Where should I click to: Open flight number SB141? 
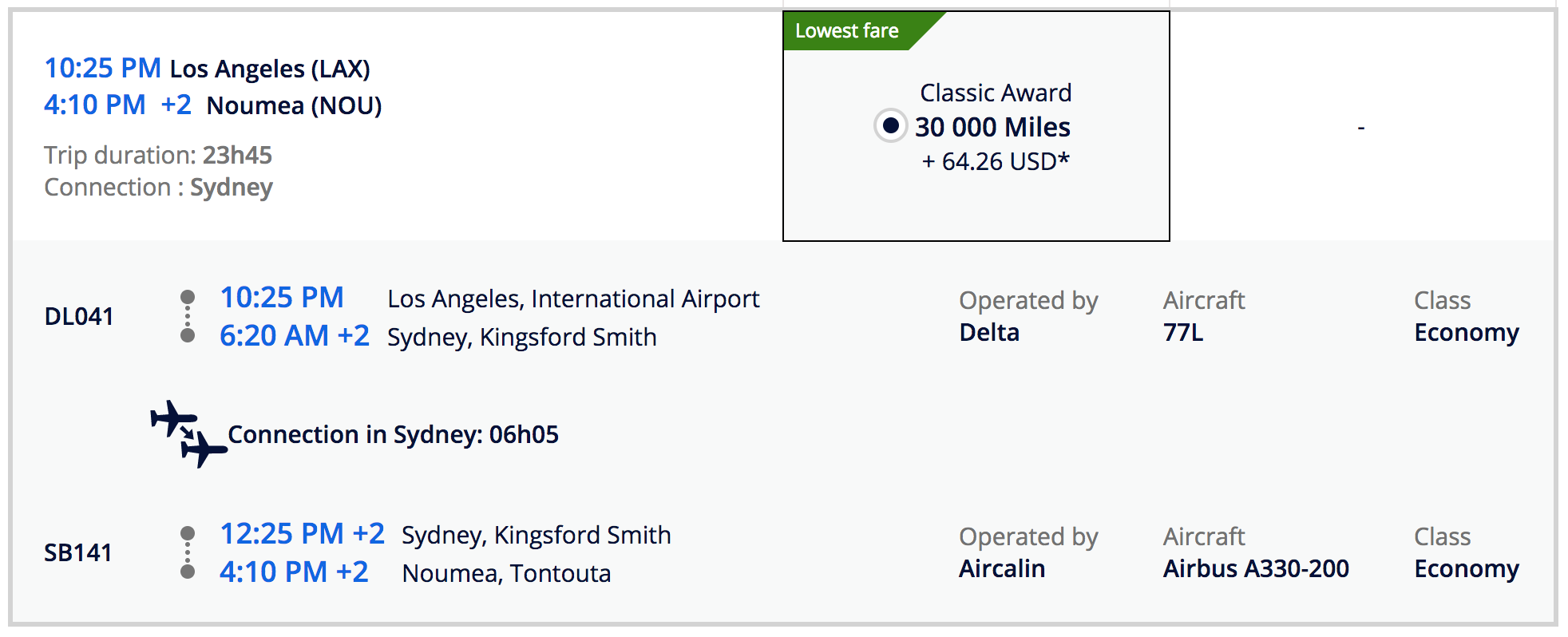77,553
